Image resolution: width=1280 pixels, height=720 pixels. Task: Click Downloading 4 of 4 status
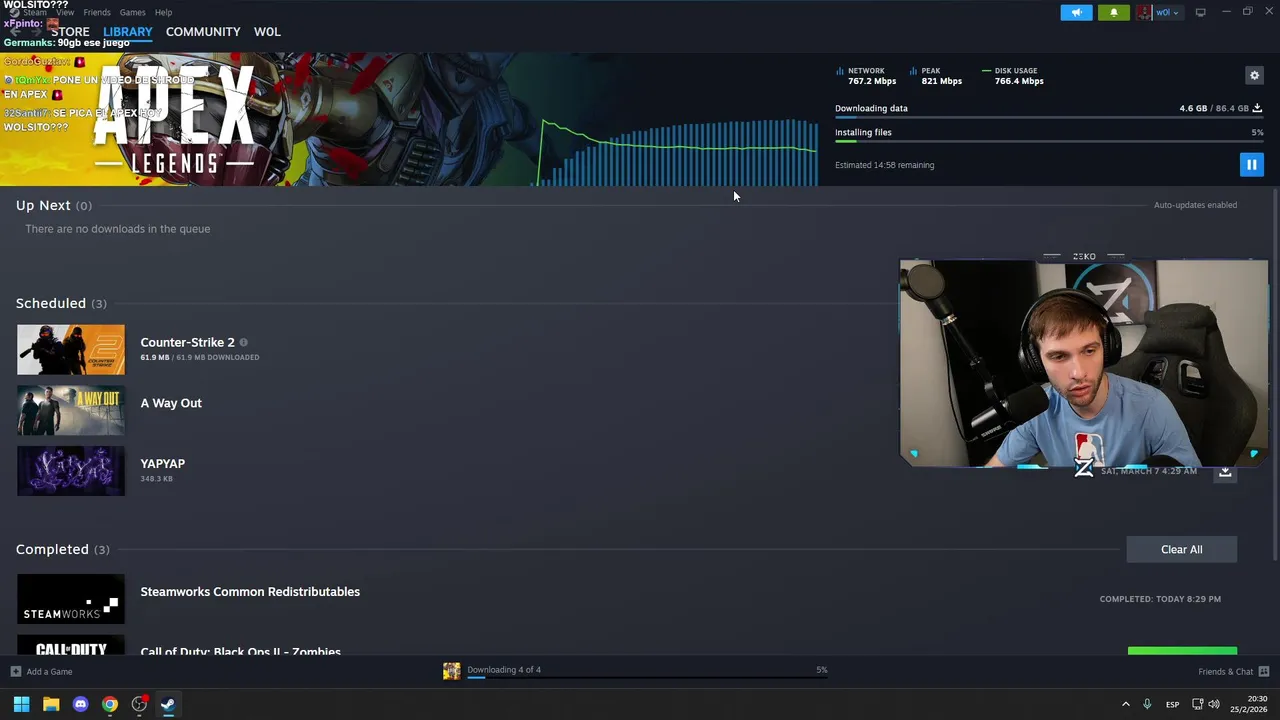click(504, 670)
